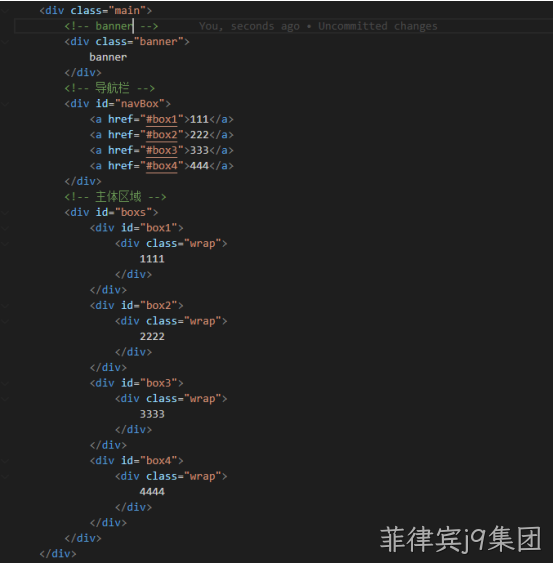This screenshot has height=563, width=553.
Task: Click the "boxs" id value
Action: click(134, 213)
